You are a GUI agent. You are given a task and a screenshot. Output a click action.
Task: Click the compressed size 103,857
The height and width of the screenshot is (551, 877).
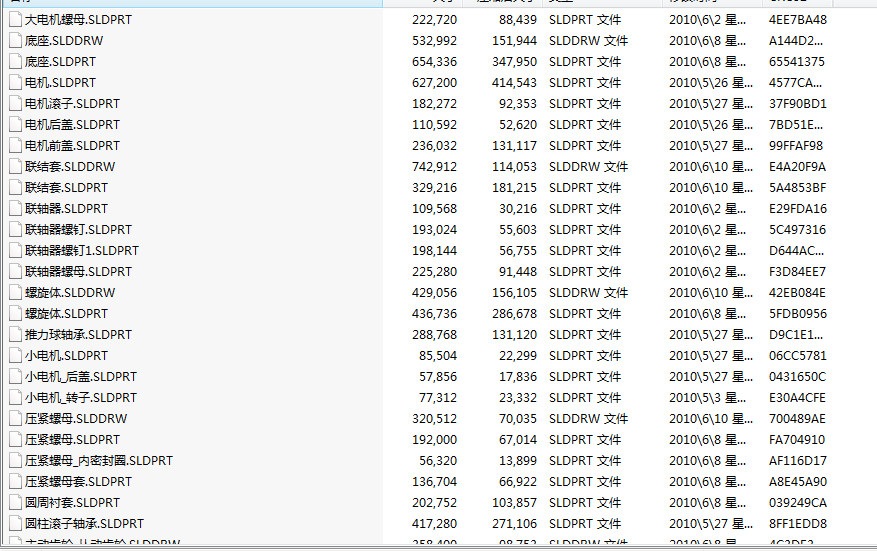[515, 502]
